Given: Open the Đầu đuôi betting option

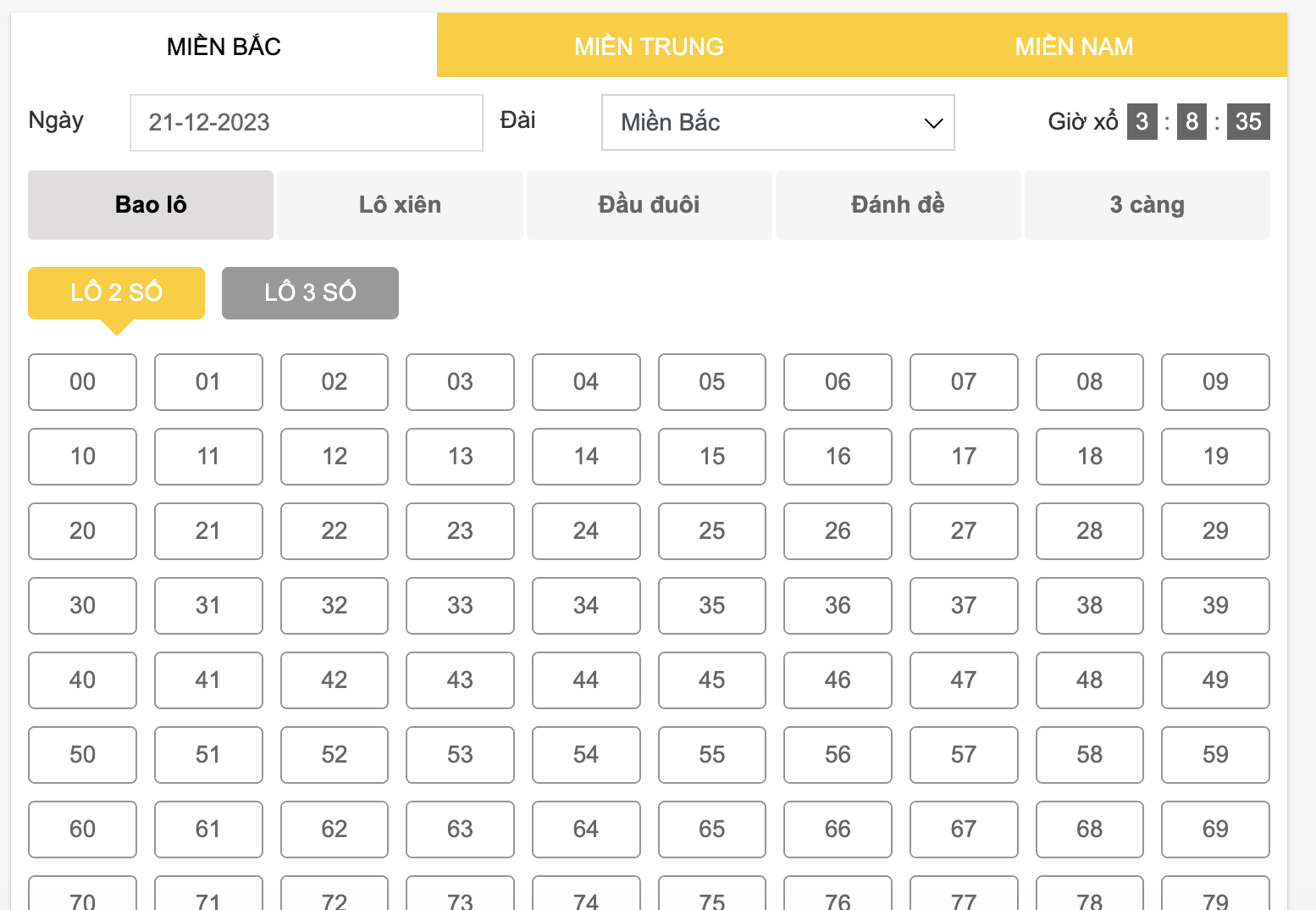Looking at the screenshot, I should tap(649, 204).
